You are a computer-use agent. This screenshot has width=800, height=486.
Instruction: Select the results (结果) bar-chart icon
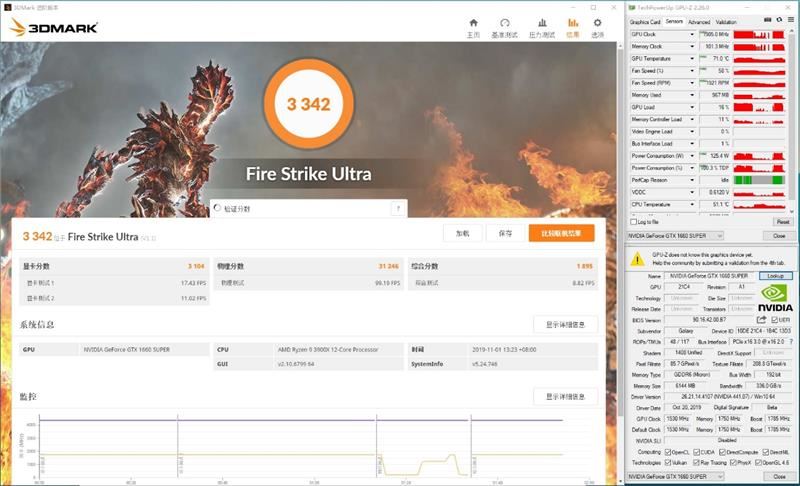pyautogui.click(x=573, y=23)
